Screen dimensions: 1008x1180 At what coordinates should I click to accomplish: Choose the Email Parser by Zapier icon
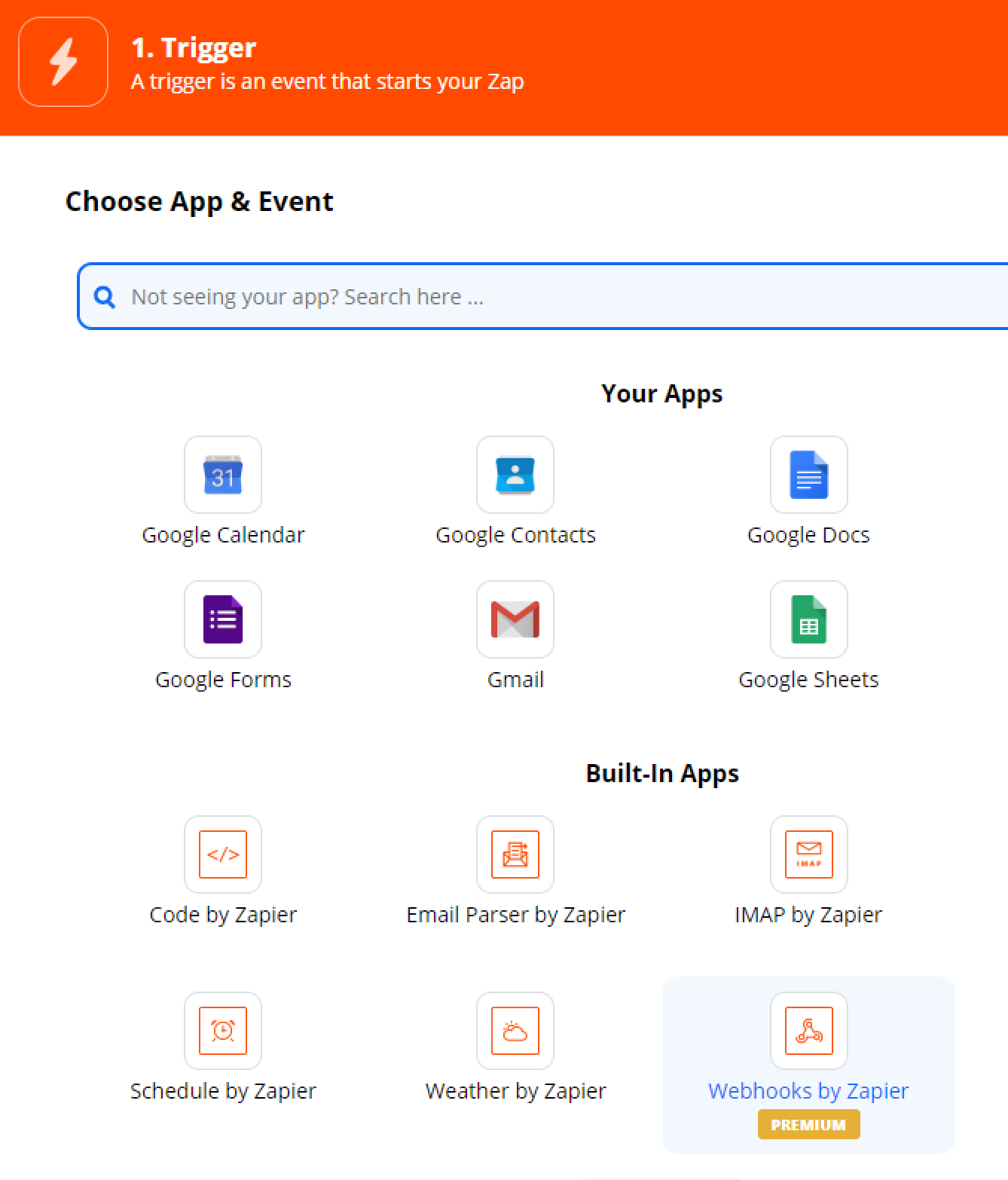tap(515, 854)
